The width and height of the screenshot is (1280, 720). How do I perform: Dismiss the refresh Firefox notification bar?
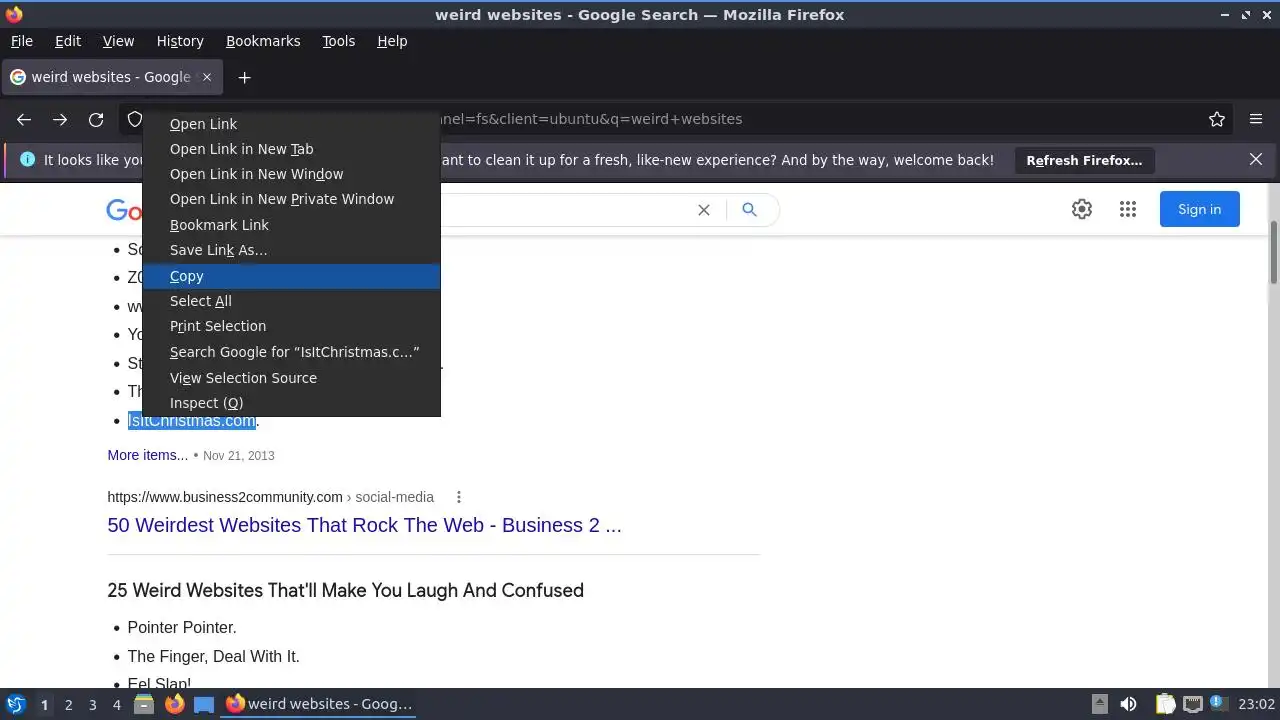(x=1256, y=159)
